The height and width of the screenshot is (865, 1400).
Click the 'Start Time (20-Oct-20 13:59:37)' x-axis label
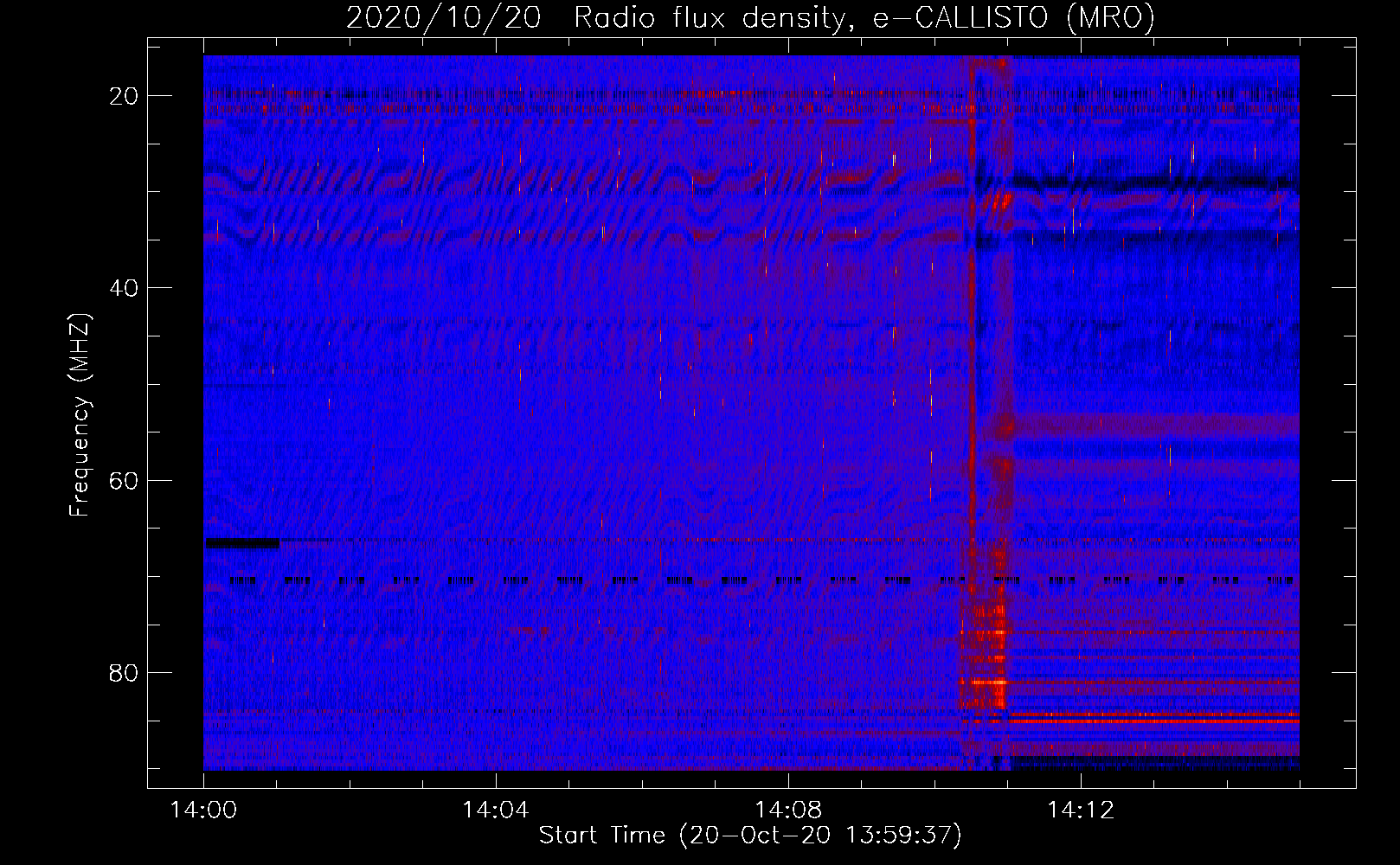(x=750, y=836)
